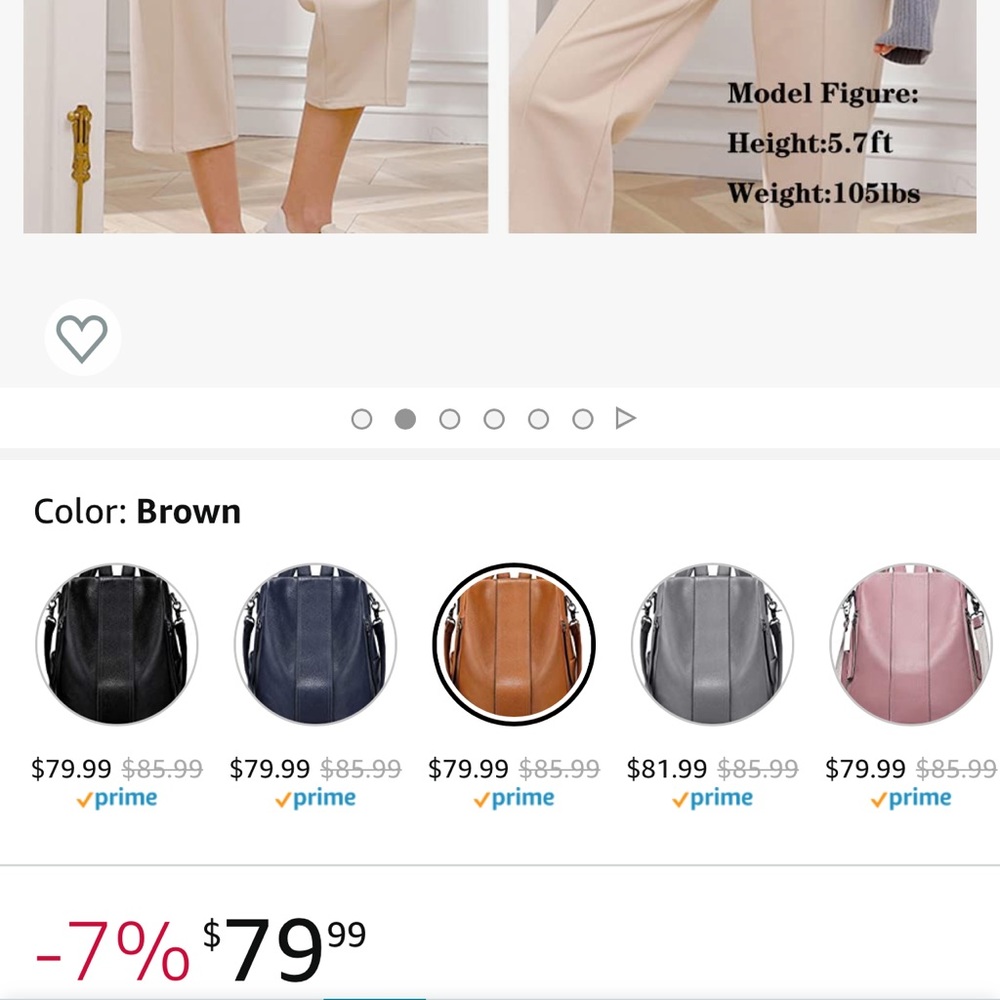1000x1000 pixels.
Task: Click the $81.99 price under gray swatch
Action: 666,768
